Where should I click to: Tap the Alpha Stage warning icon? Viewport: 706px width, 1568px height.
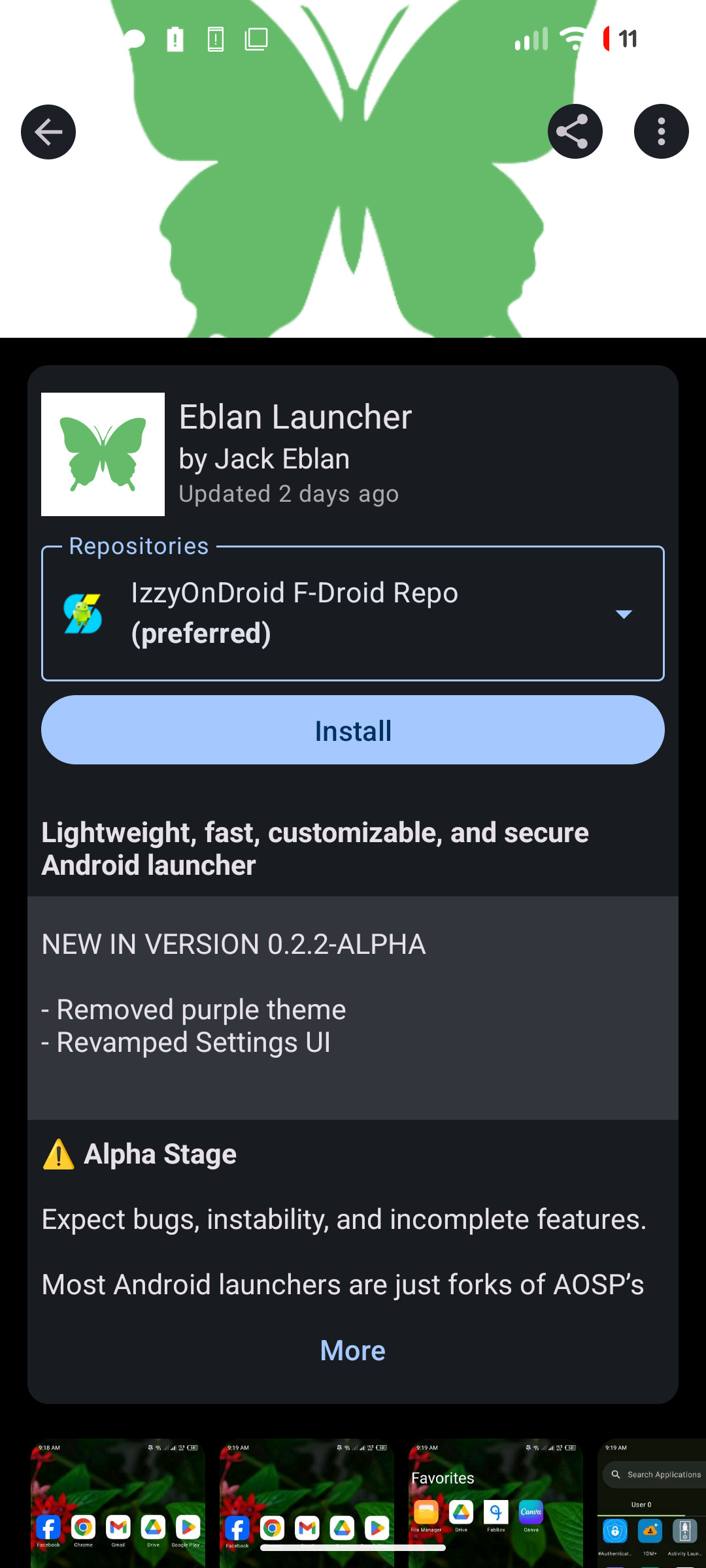tap(59, 1154)
